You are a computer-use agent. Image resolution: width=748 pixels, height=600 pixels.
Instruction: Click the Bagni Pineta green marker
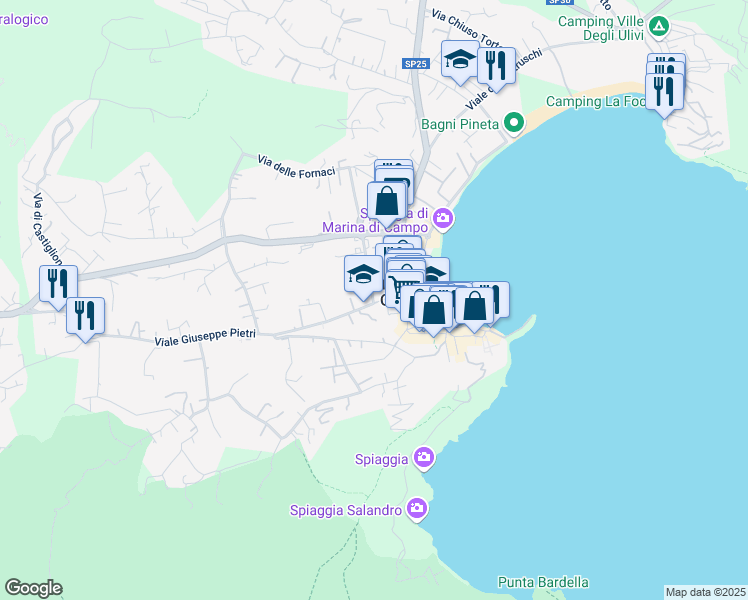click(514, 124)
